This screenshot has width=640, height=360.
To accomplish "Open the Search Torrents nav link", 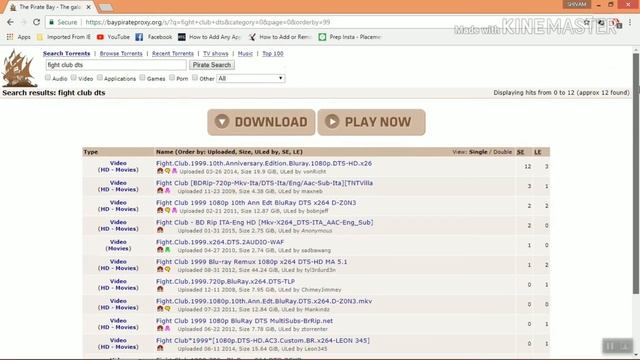I will [67, 53].
